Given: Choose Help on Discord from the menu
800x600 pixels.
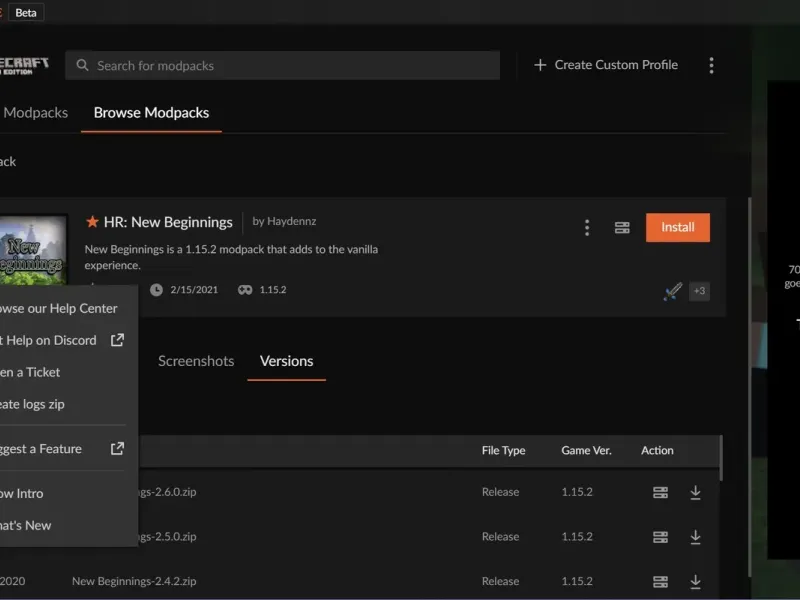Looking at the screenshot, I should click(x=50, y=340).
